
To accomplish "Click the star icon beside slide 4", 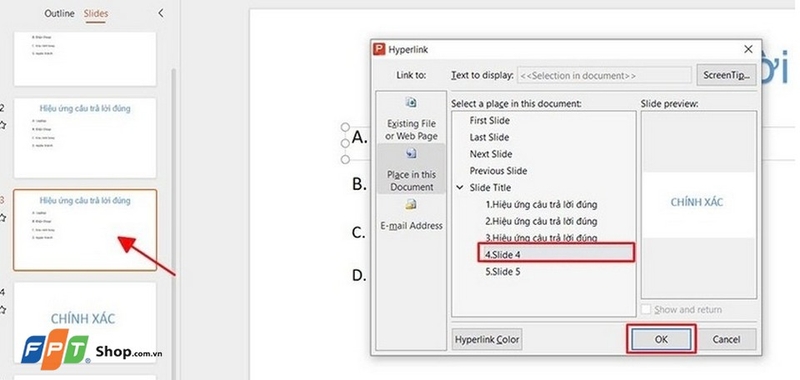I will coord(3,310).
